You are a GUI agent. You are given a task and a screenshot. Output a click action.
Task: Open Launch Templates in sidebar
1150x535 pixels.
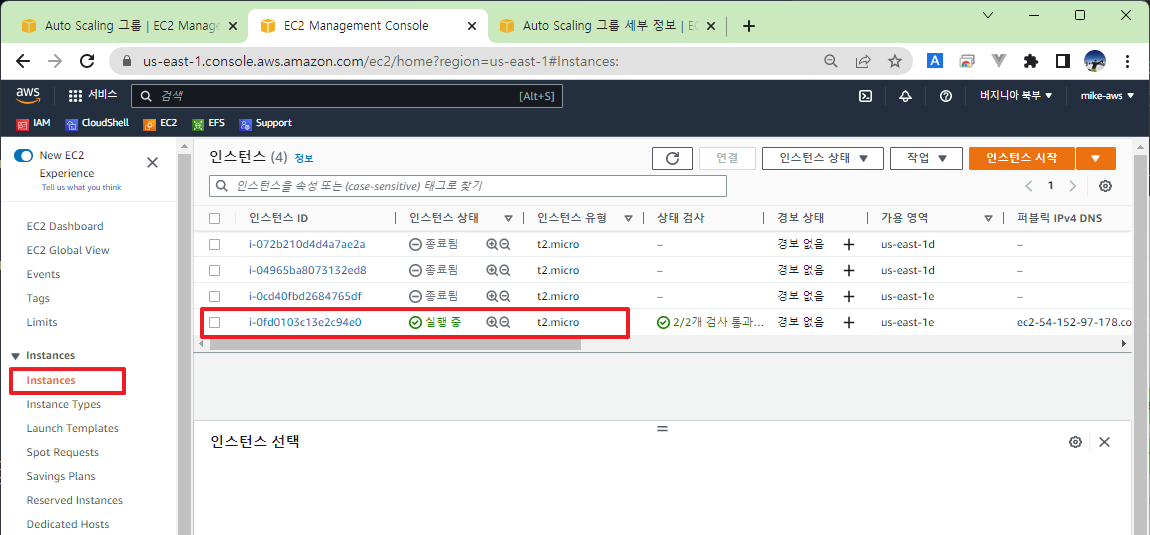pyautogui.click(x=72, y=428)
